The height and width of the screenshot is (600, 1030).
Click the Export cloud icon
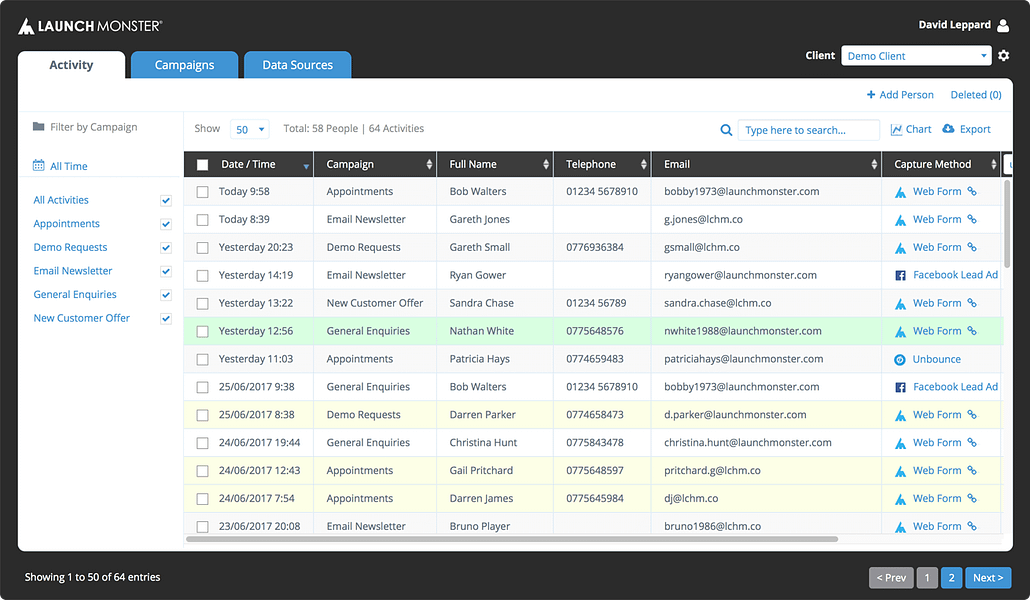point(948,129)
